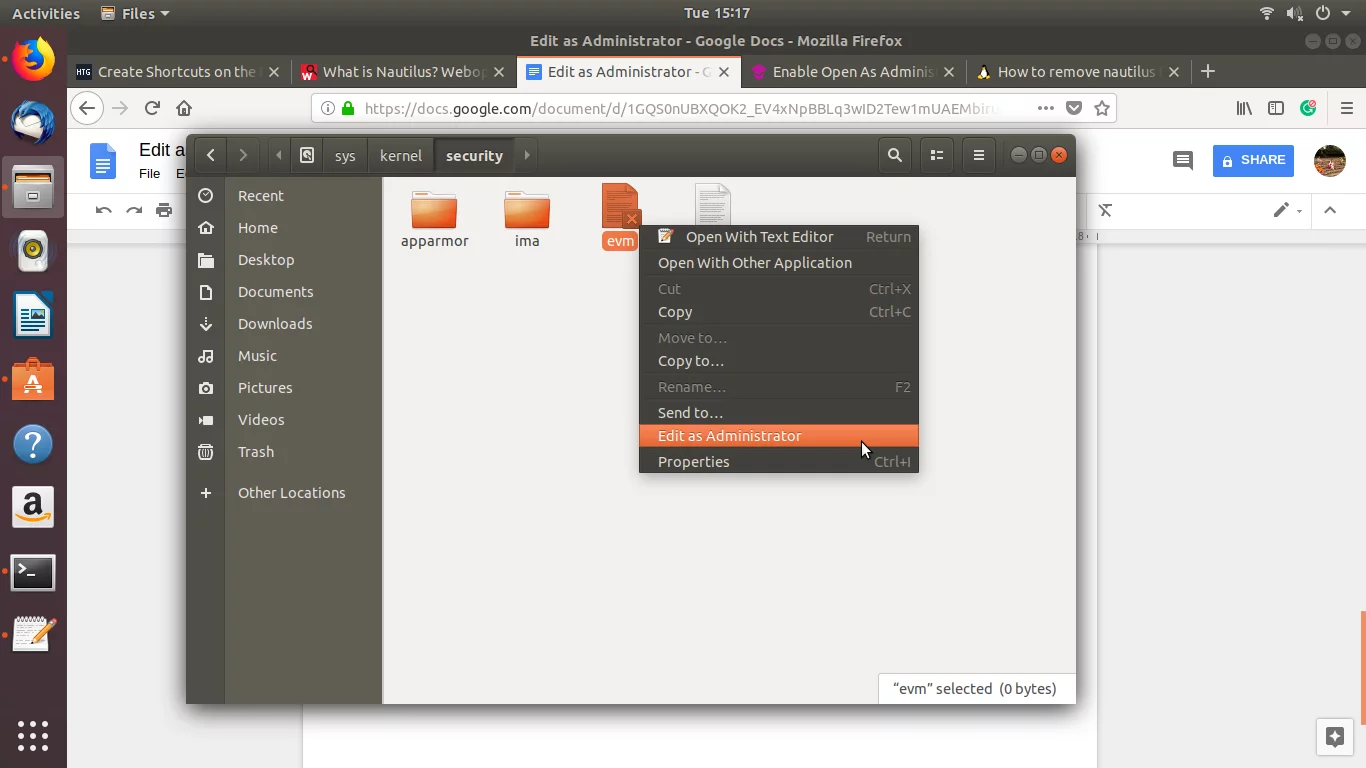Open the Files hamburger menu

[x=979, y=155]
